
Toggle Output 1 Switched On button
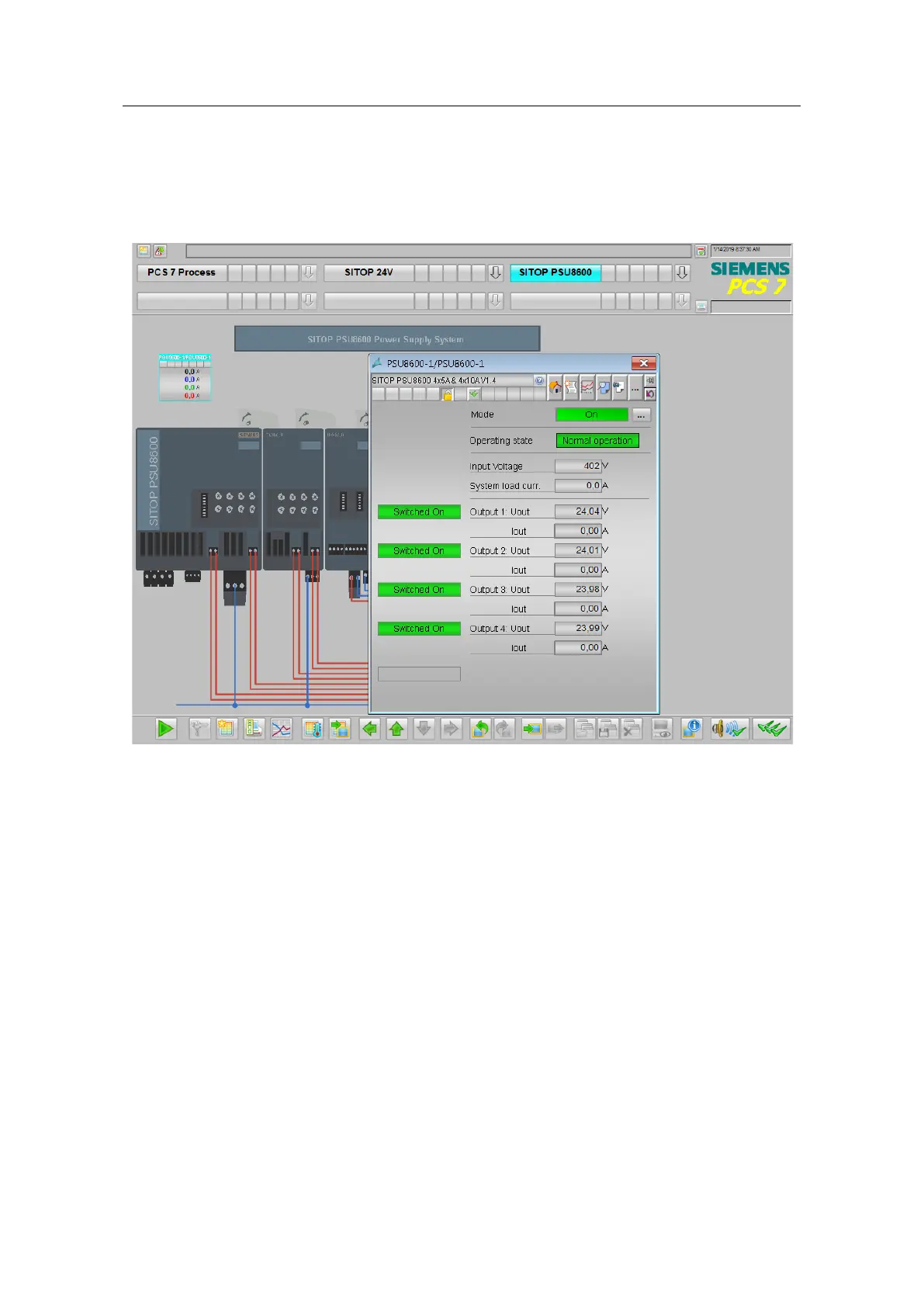point(419,512)
